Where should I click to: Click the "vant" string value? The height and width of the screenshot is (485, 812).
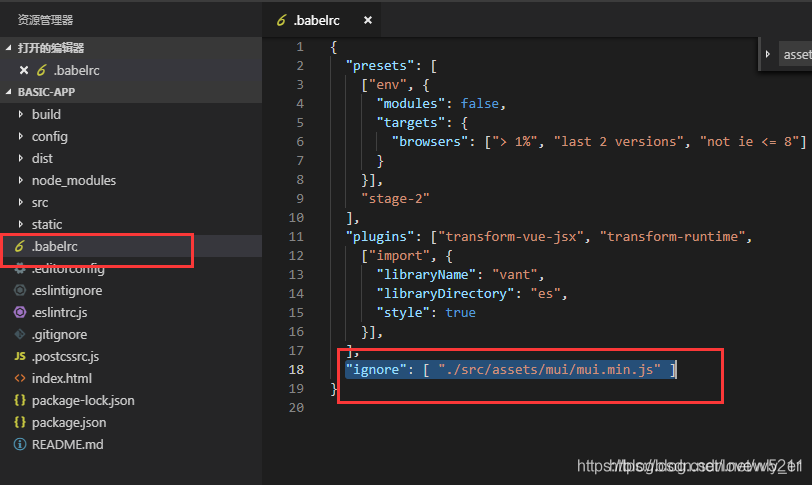(515, 274)
